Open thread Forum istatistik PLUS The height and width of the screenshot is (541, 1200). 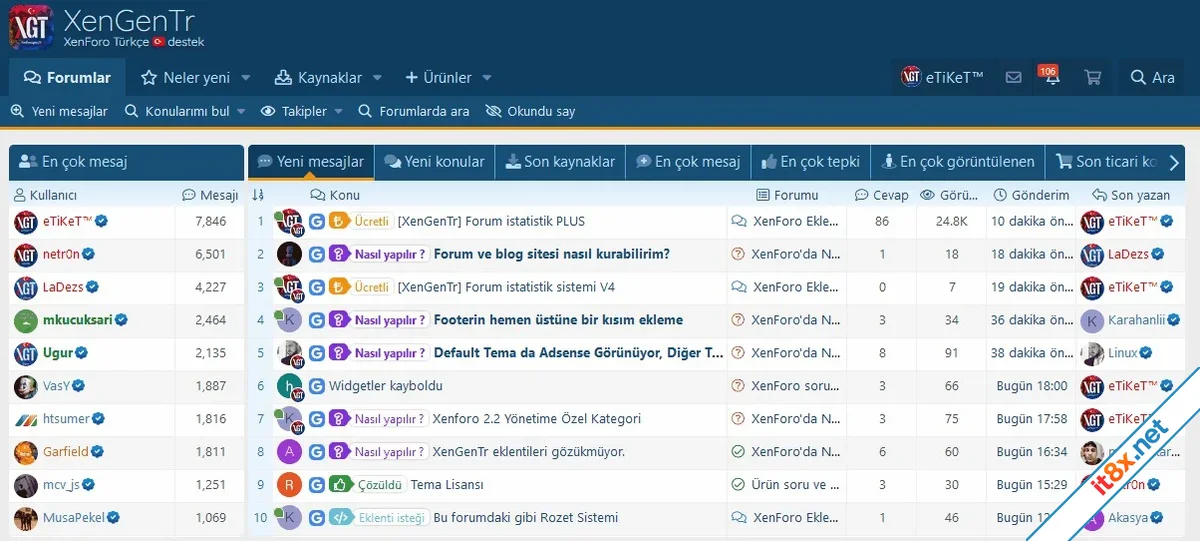coord(491,221)
